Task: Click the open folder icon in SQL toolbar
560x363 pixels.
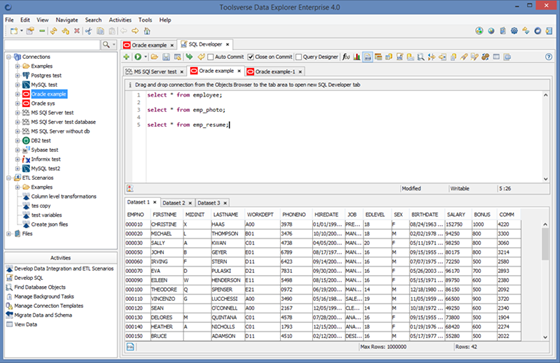Action: pos(154,57)
